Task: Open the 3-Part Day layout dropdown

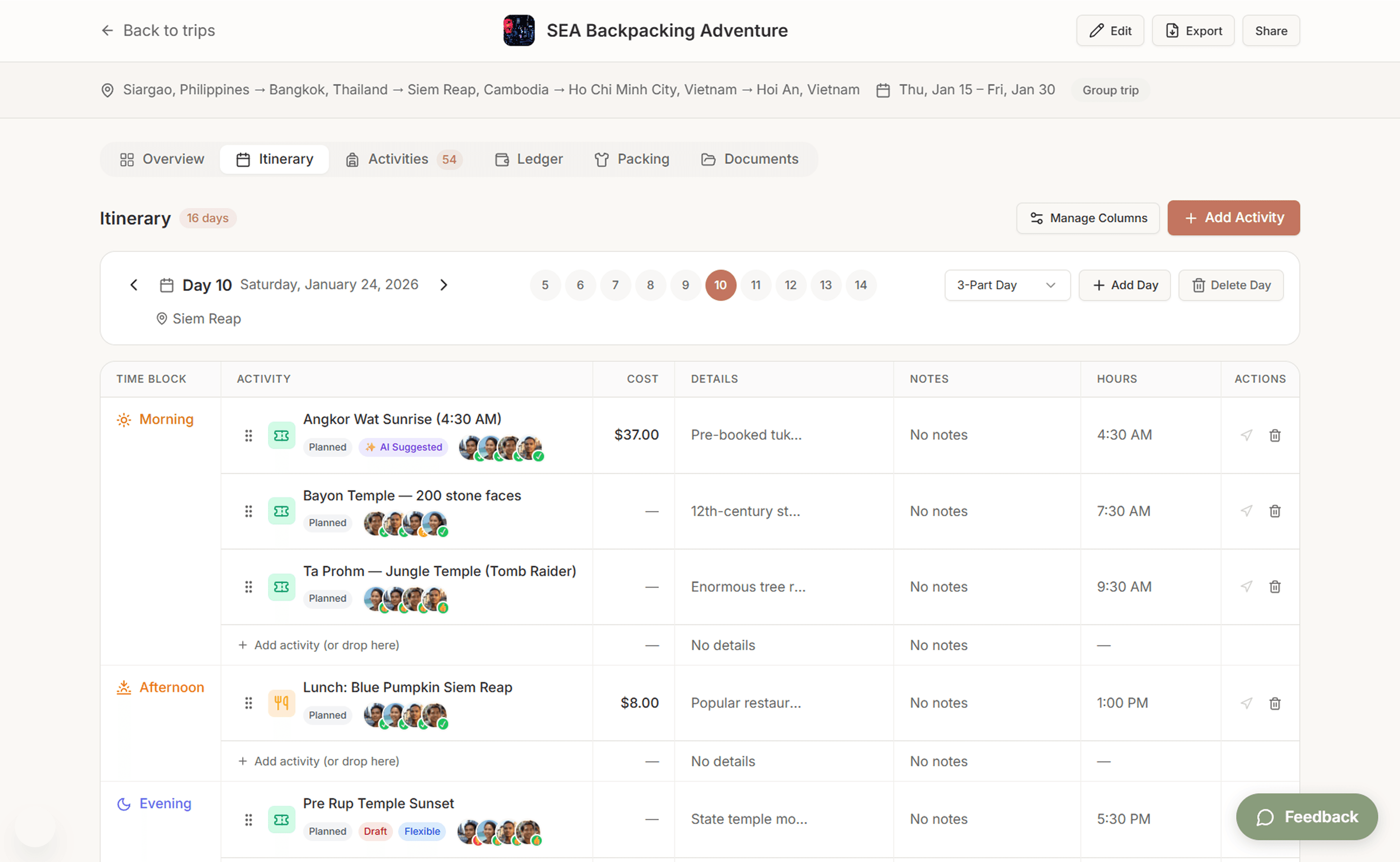Action: click(1007, 285)
